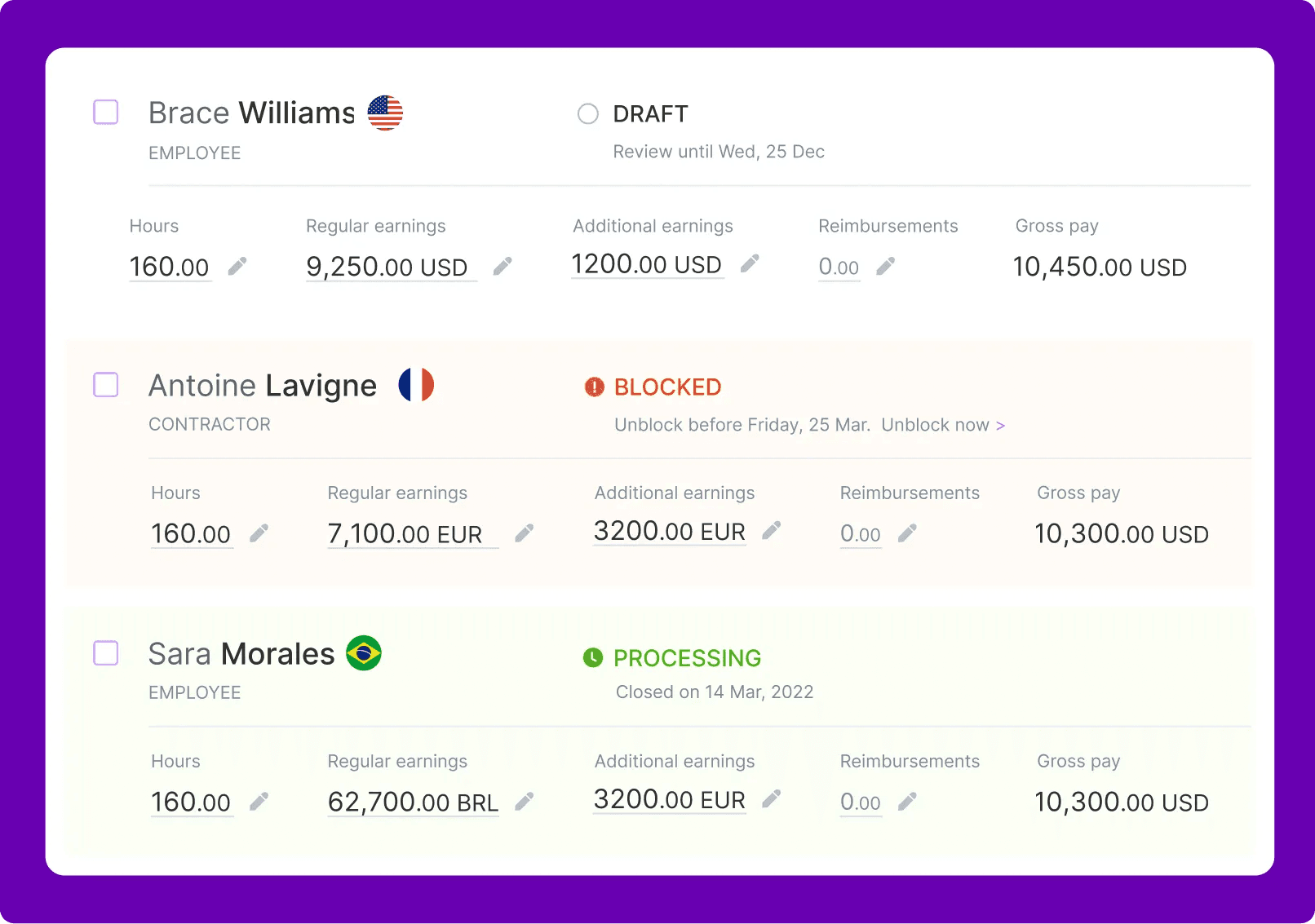
Task: Click Brace's 1200.00 USD additional earnings value
Action: (645, 263)
